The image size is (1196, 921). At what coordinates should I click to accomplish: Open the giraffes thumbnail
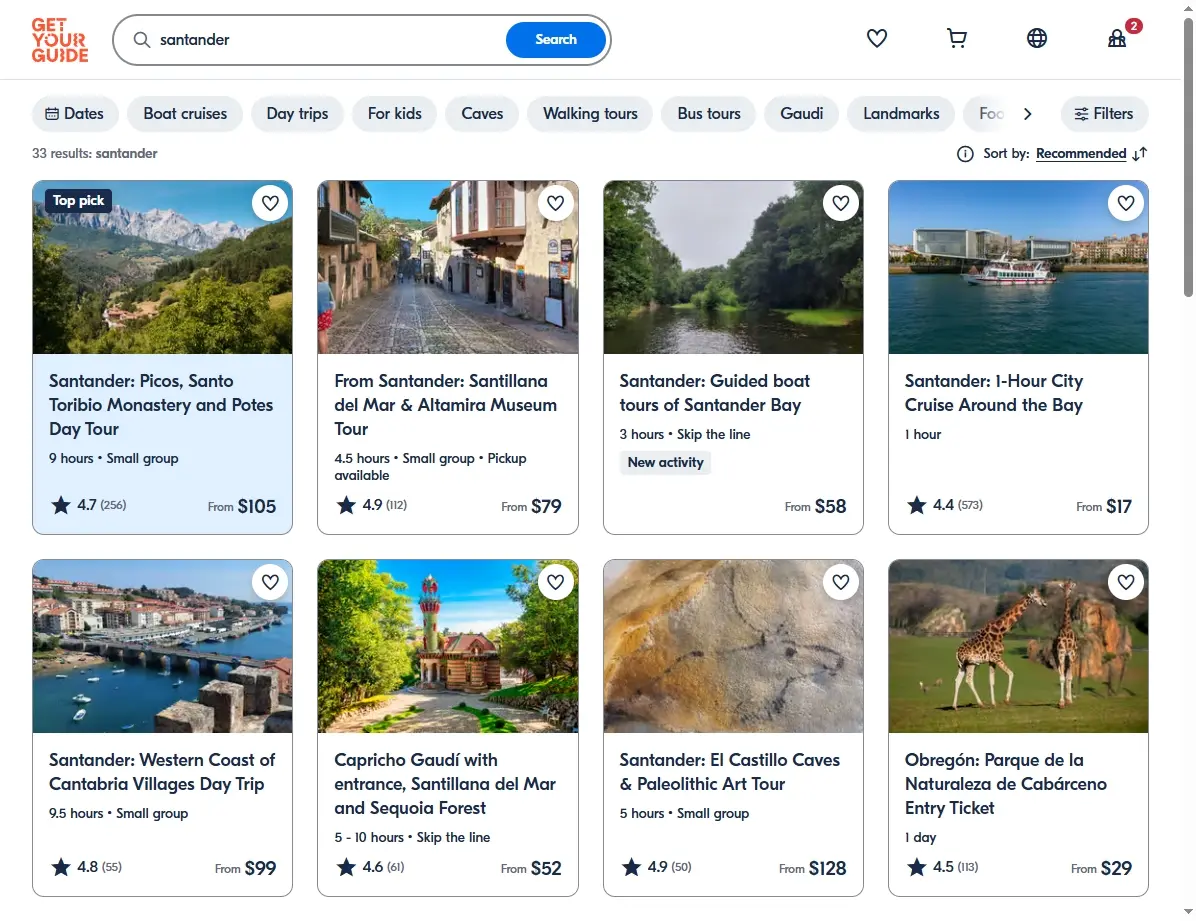click(x=1018, y=646)
